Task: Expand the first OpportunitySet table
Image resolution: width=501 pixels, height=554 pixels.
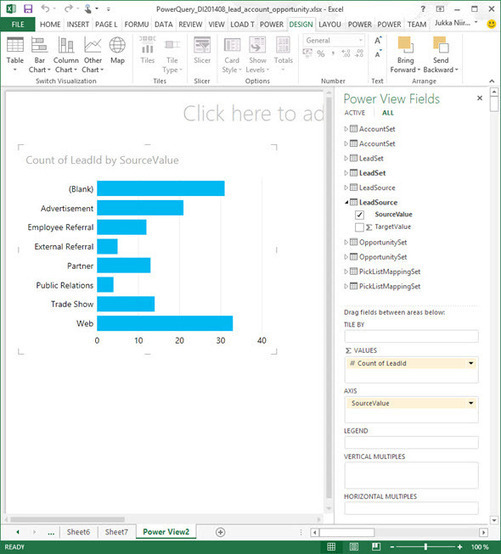Action: (x=346, y=242)
